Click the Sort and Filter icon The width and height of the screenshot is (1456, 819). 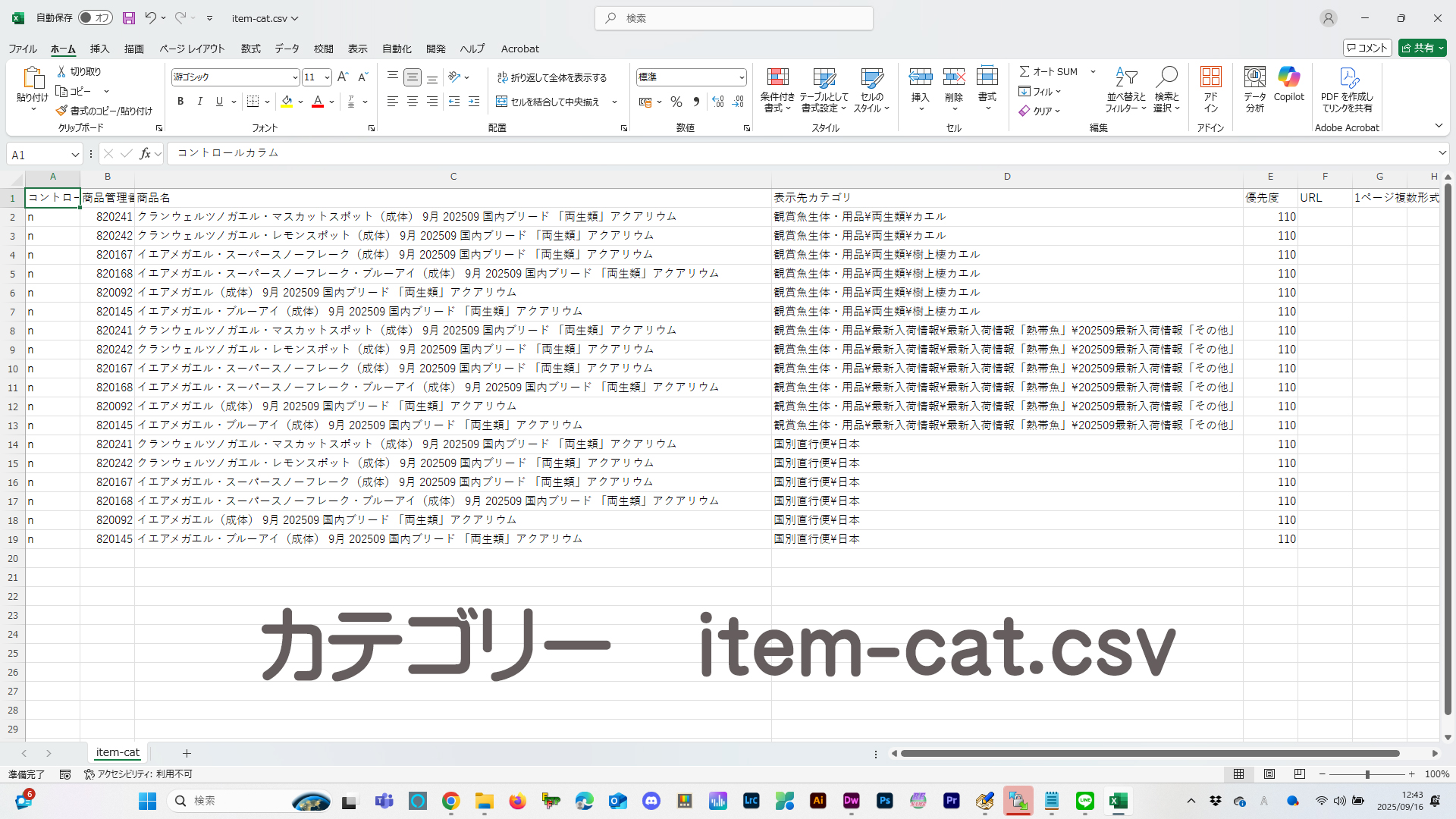pyautogui.click(x=1125, y=77)
